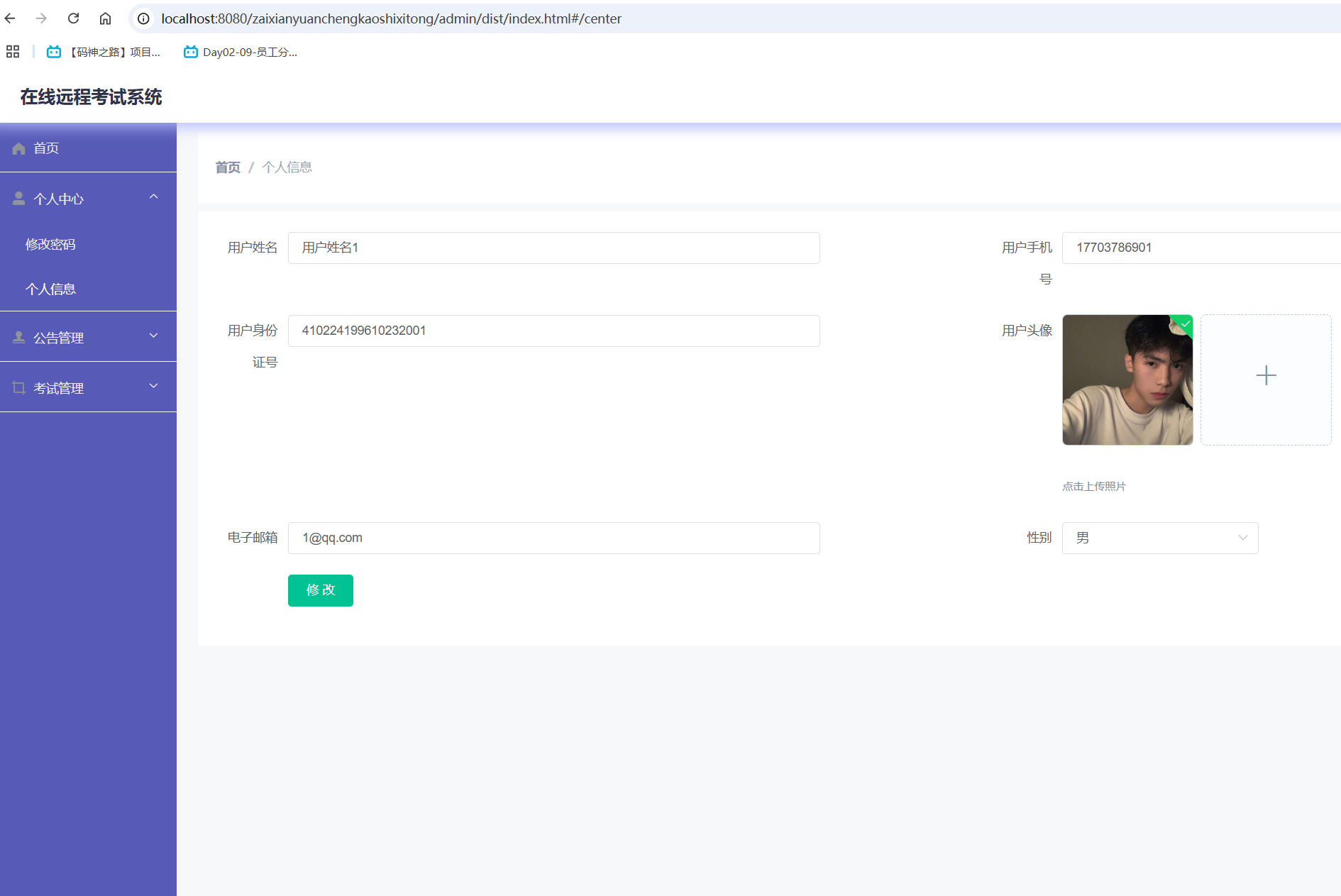Click the plus icon to upload photo
The height and width of the screenshot is (896, 1341).
(1265, 375)
